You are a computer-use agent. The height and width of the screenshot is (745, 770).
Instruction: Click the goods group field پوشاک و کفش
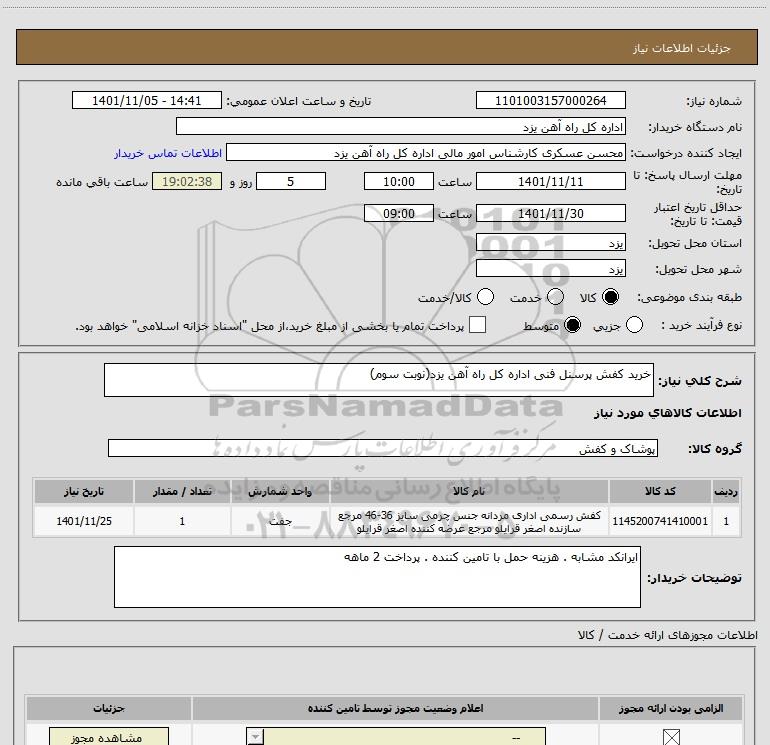click(383, 448)
